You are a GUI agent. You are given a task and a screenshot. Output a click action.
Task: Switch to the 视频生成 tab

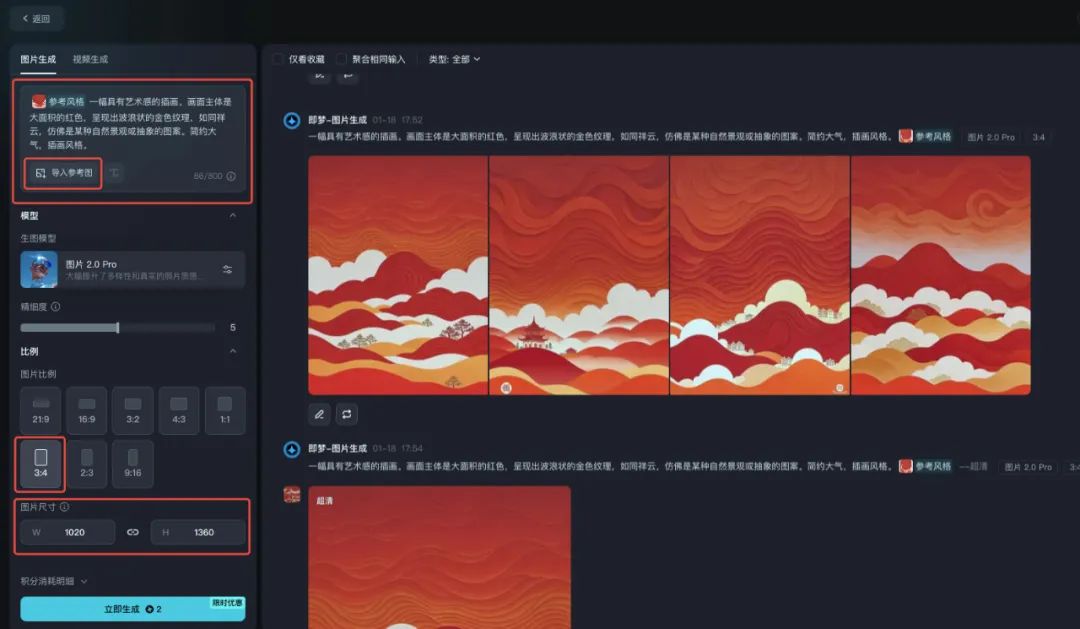(x=90, y=59)
